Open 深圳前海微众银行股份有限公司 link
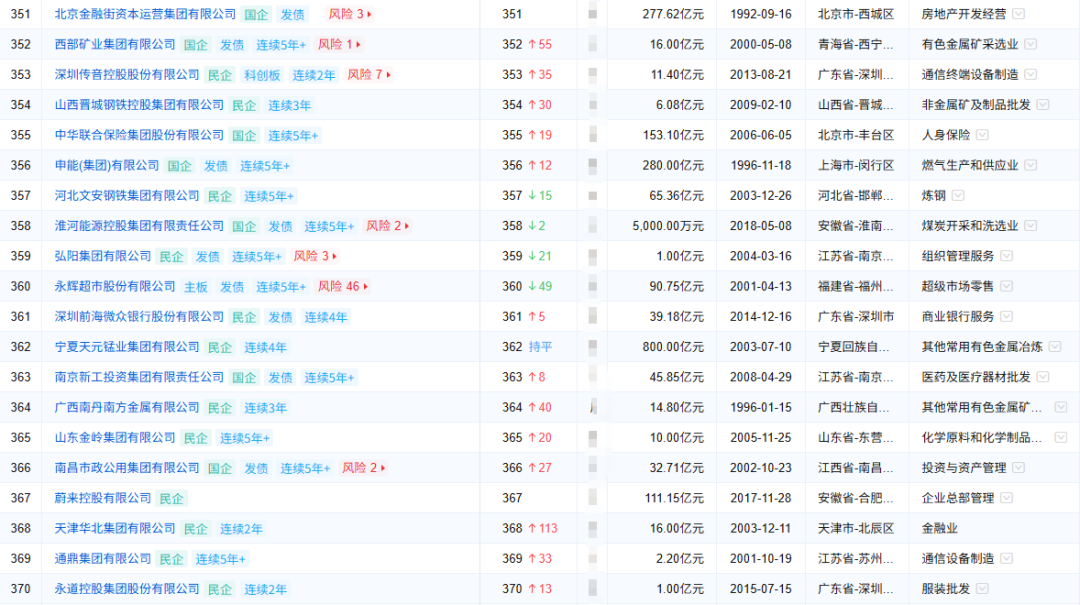 click(x=139, y=317)
